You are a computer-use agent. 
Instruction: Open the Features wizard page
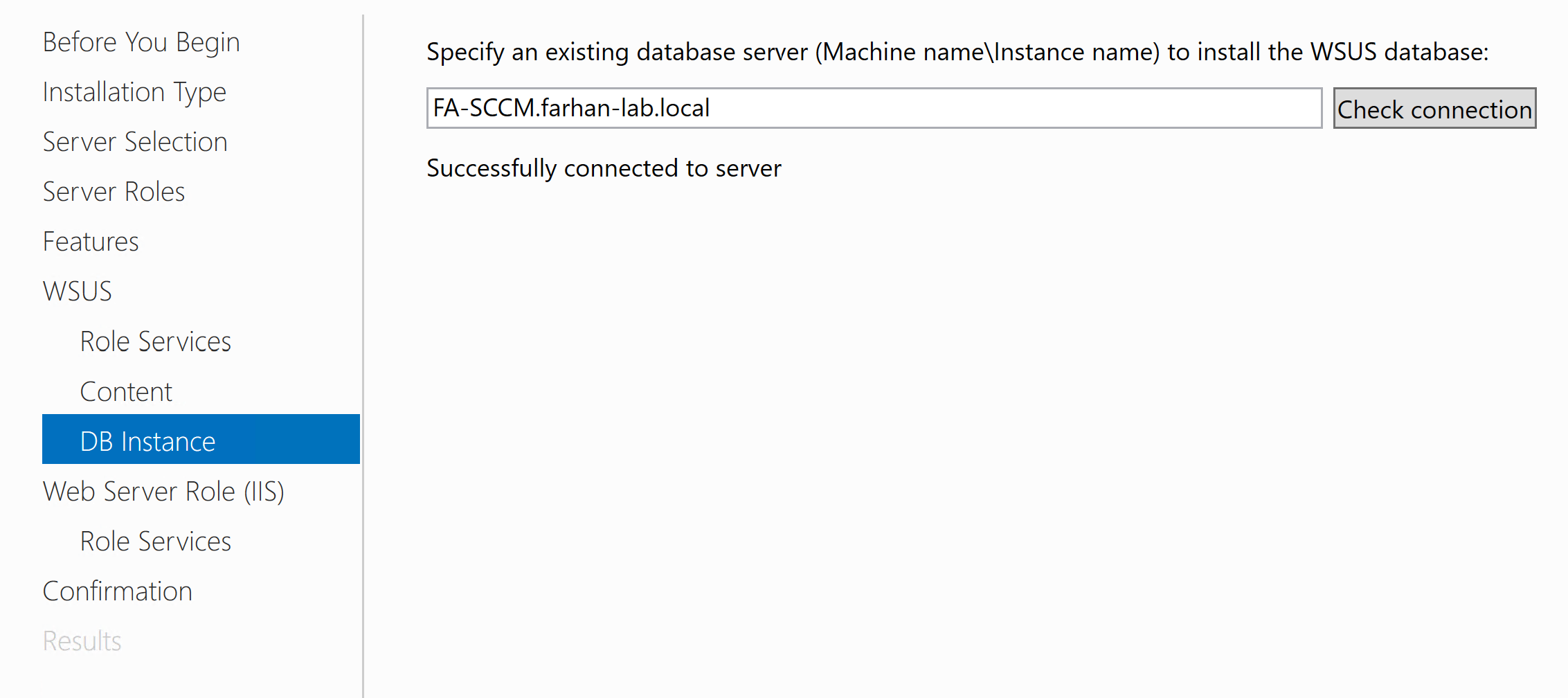(x=91, y=242)
